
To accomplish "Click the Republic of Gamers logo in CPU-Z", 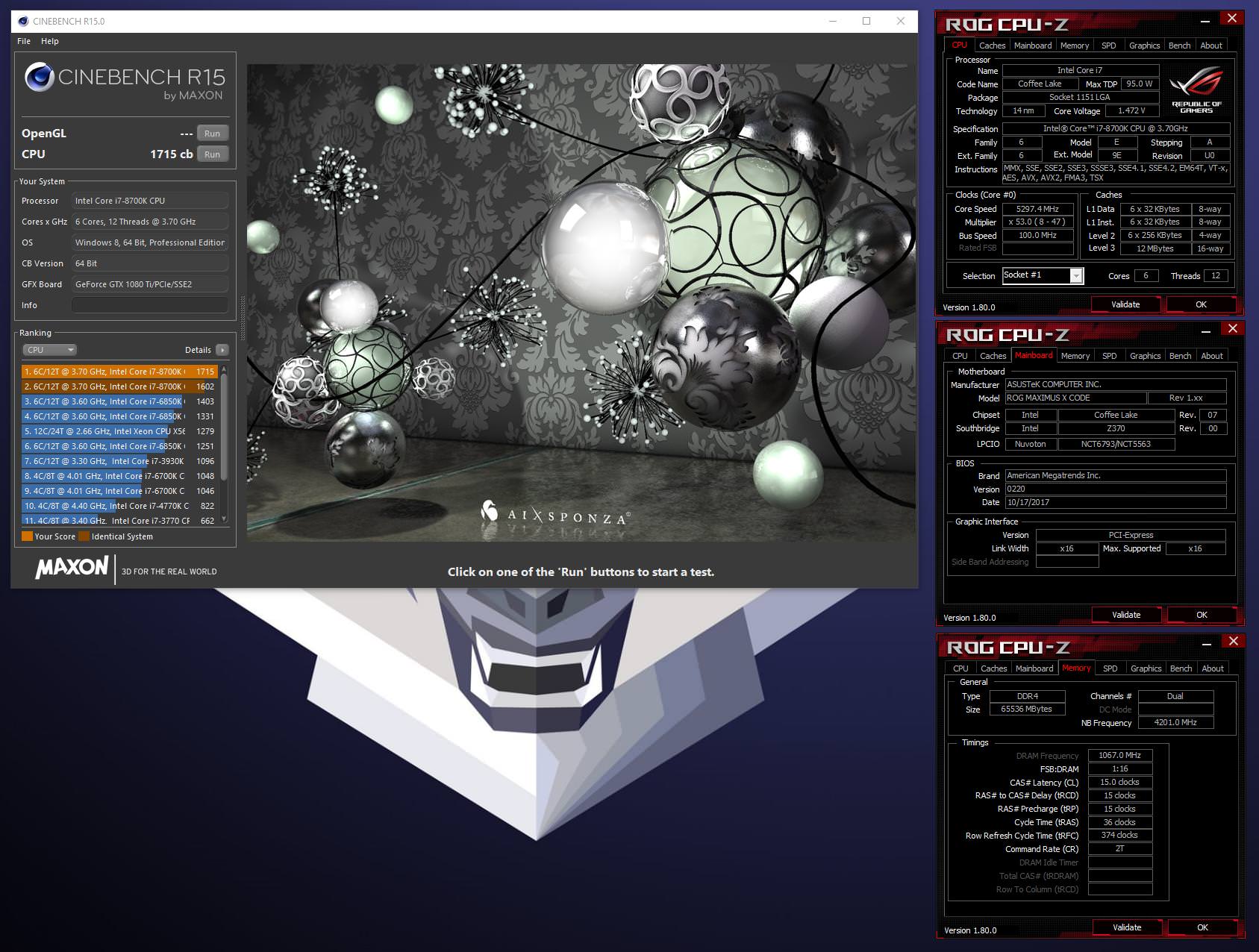I will (x=1196, y=90).
